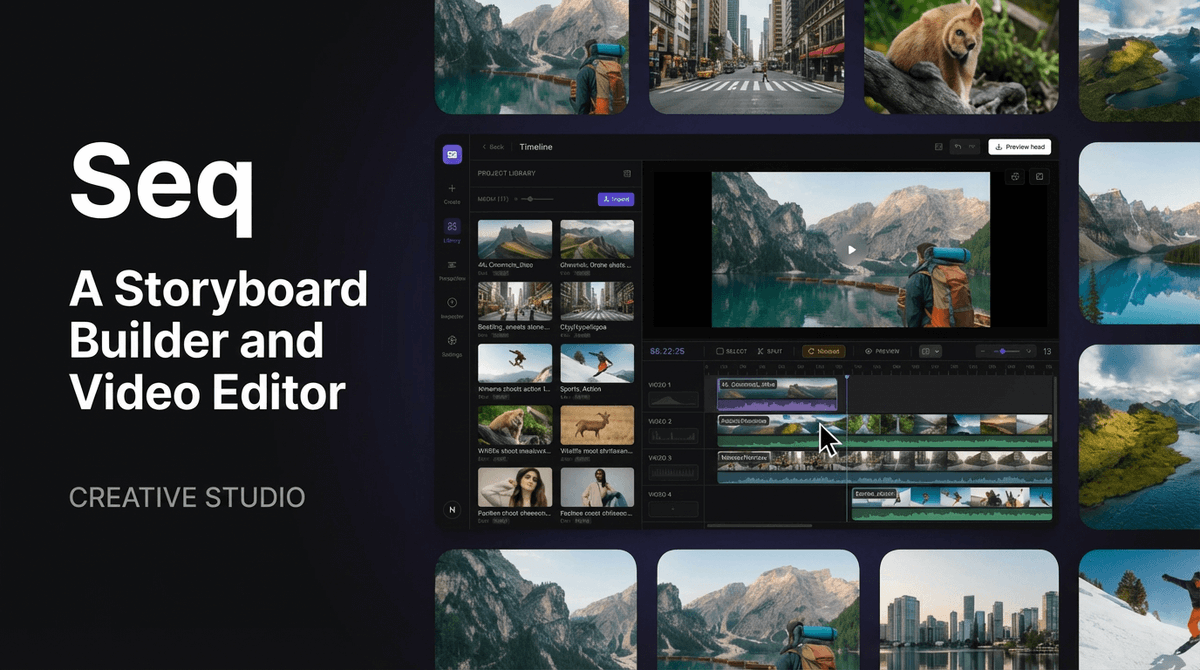Select city street with pedestrians thumbnail
This screenshot has height=670, width=1200.
click(x=515, y=301)
